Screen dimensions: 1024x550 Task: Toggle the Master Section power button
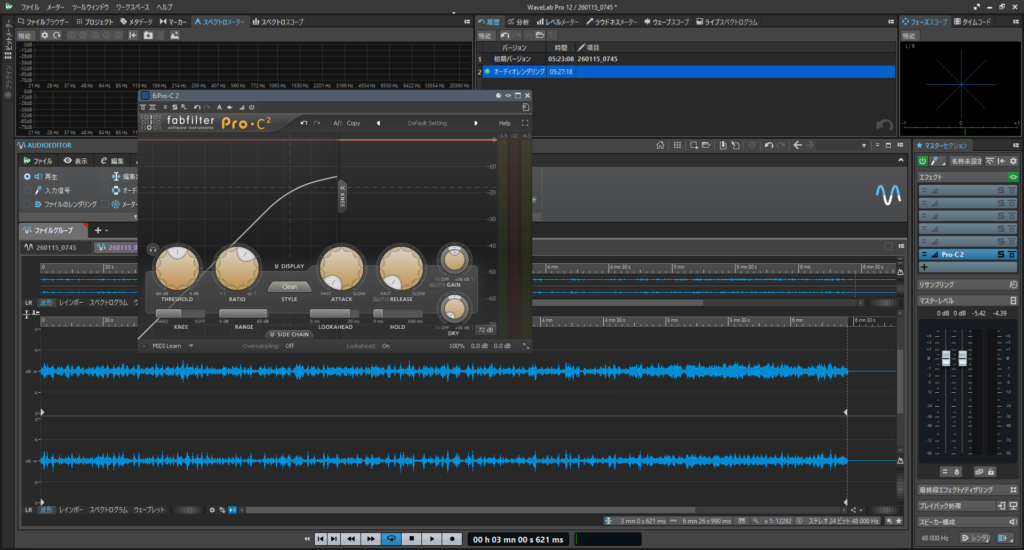922,161
